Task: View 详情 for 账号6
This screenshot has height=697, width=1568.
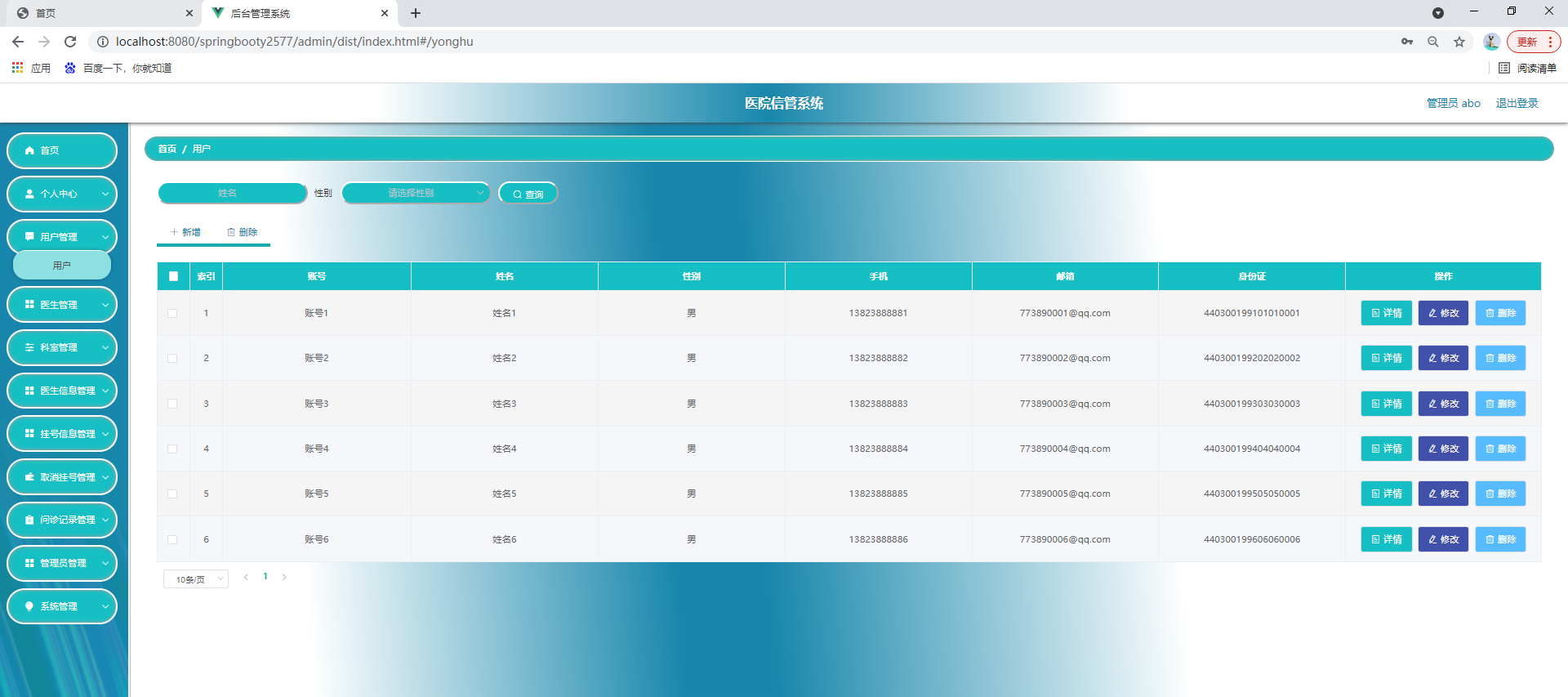Action: pos(1386,539)
